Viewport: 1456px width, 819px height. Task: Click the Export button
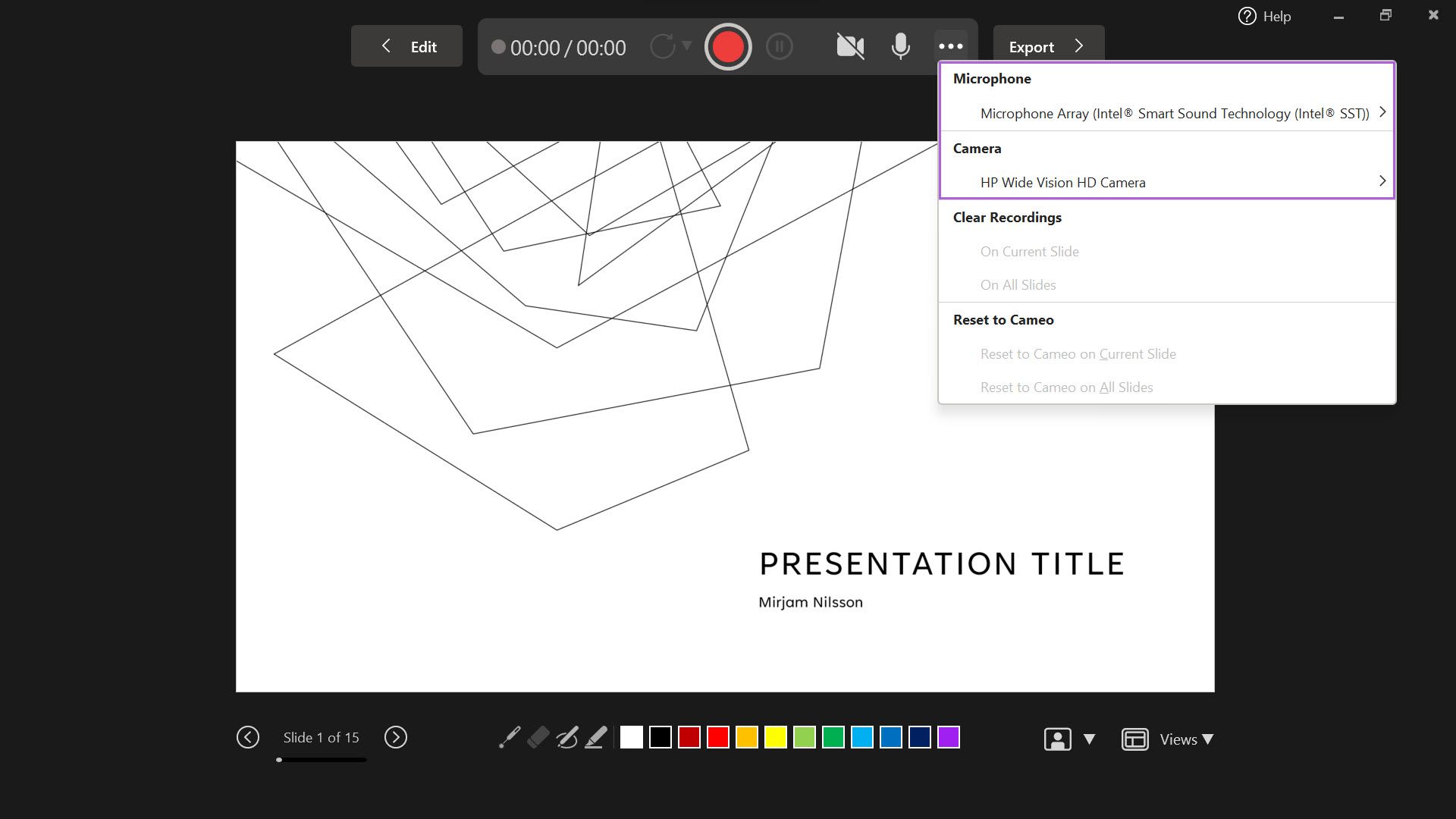pos(1048,46)
